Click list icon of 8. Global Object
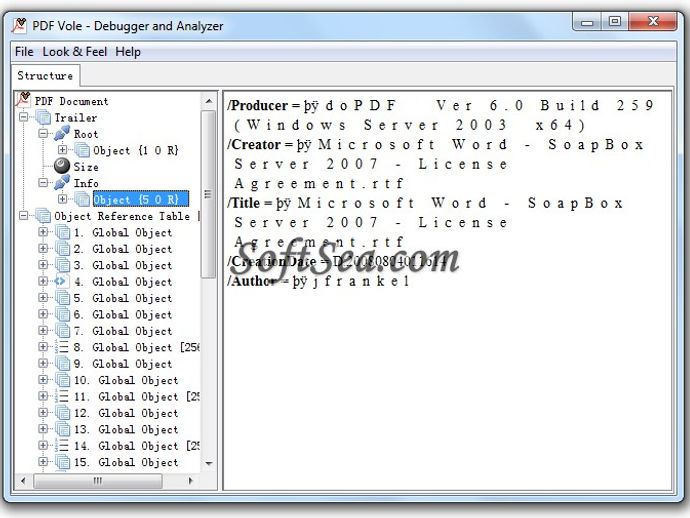The height and width of the screenshot is (518, 690). pos(62,347)
